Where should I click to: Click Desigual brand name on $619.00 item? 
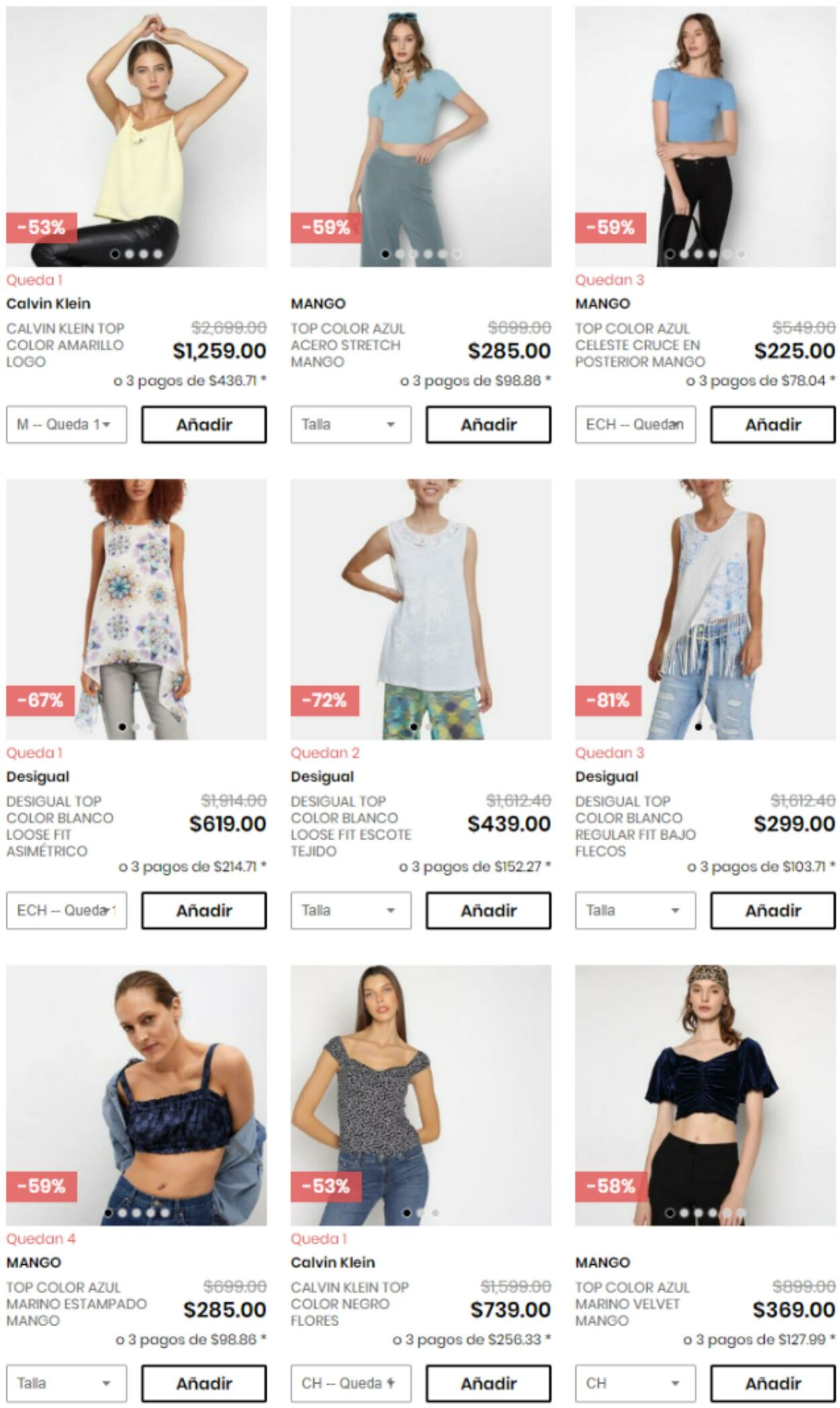pyautogui.click(x=38, y=776)
